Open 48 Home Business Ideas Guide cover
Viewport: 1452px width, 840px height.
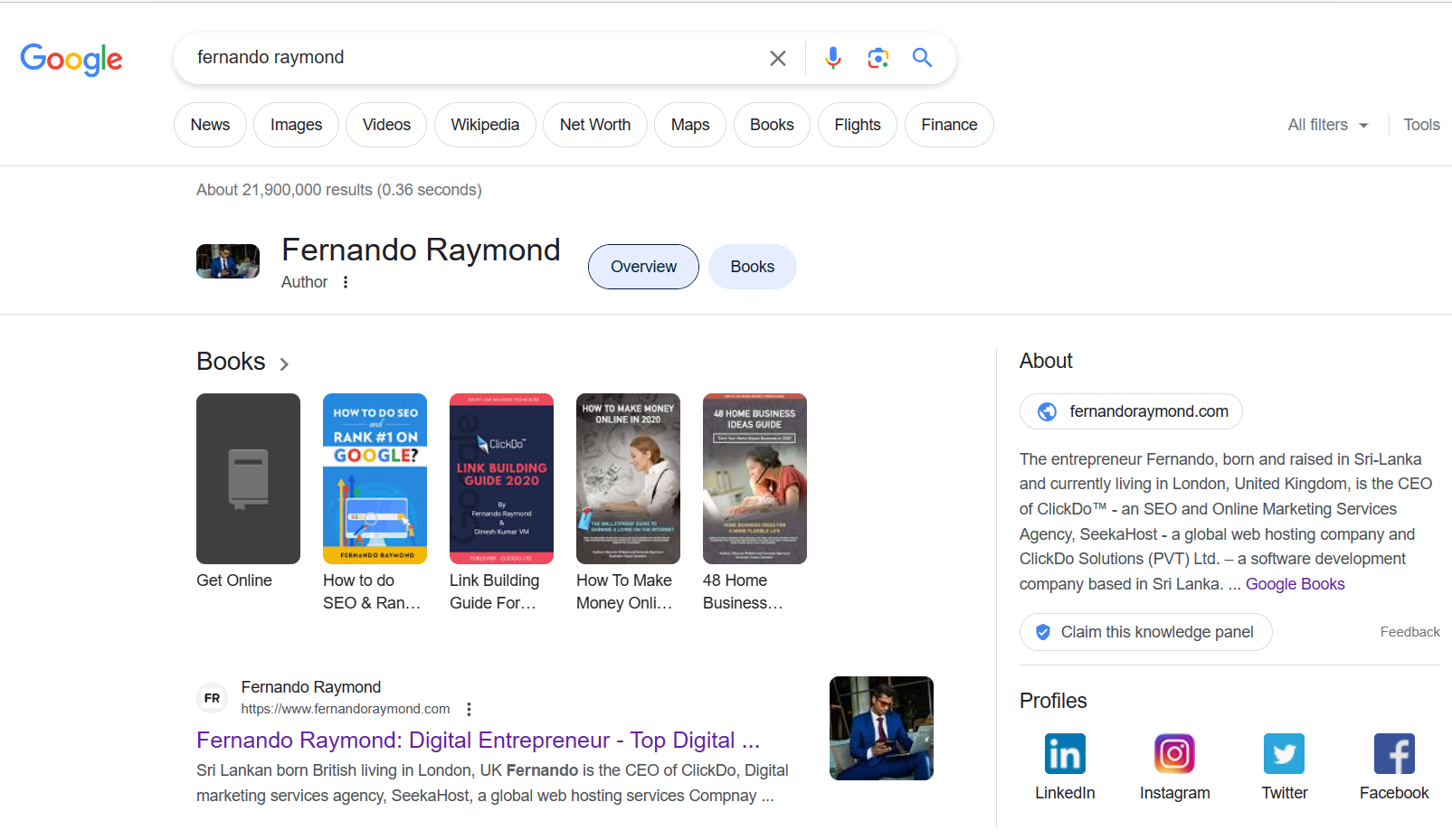(754, 478)
